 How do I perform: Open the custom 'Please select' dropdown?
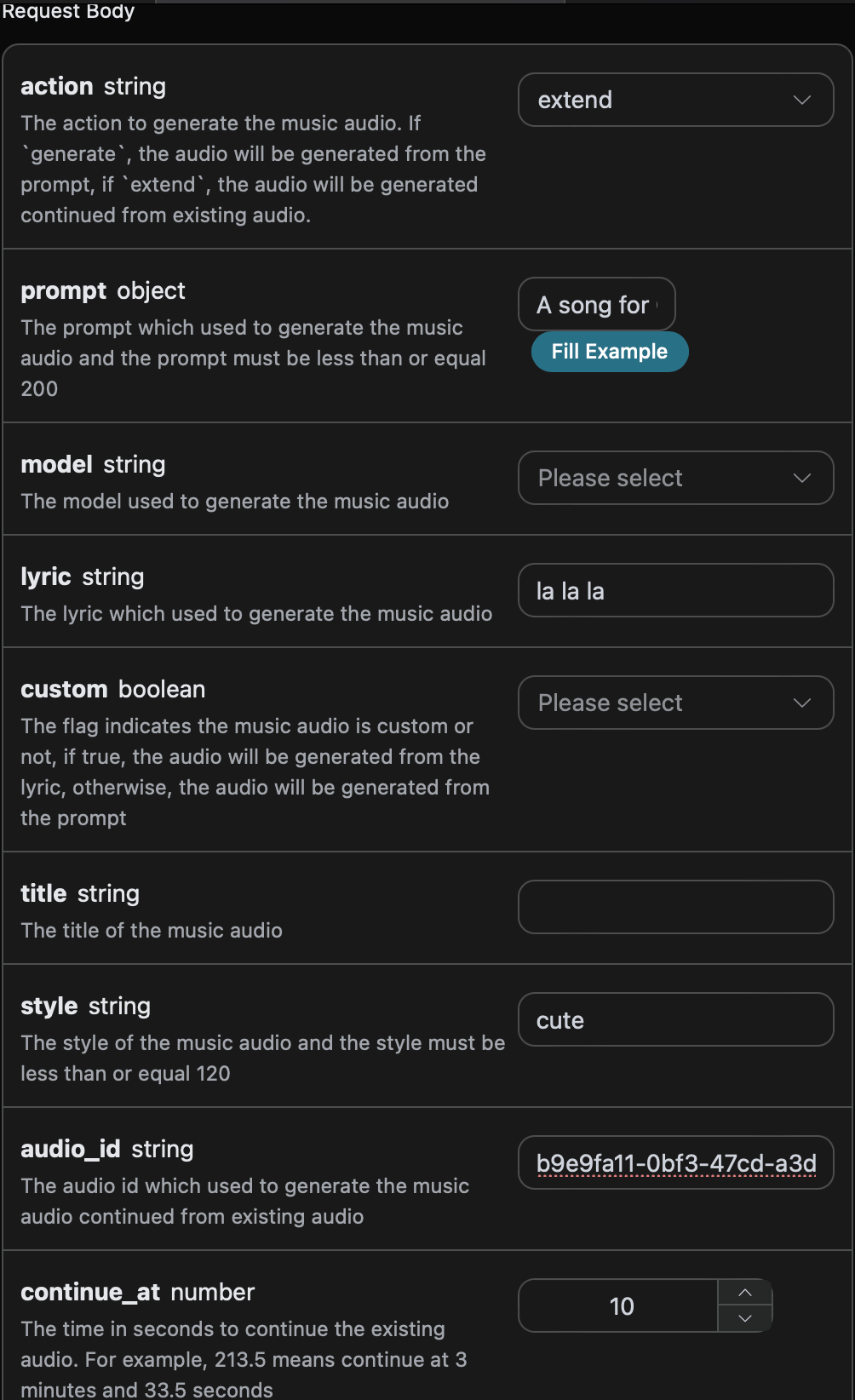(675, 703)
